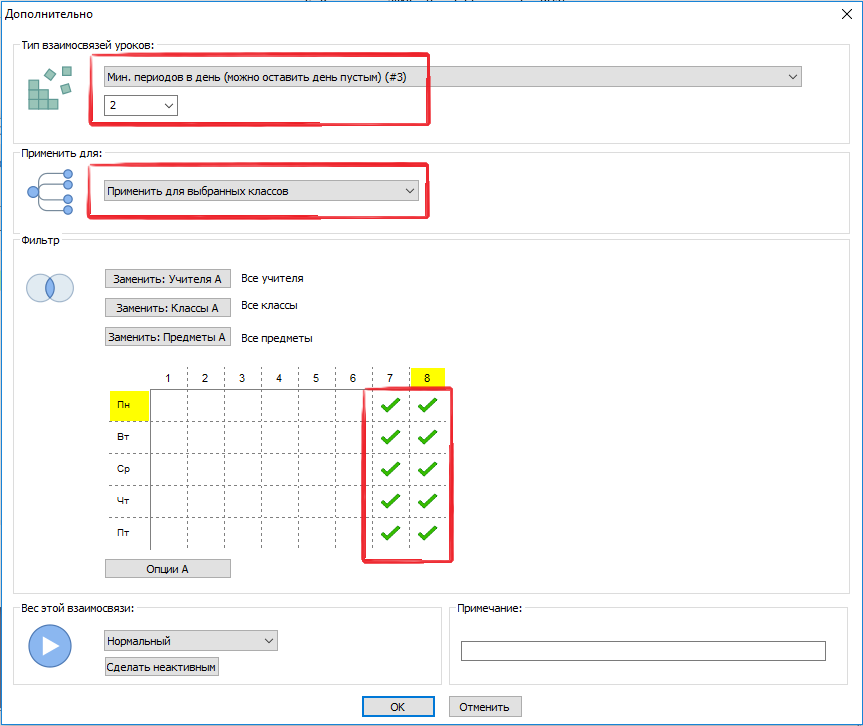Viewport: 863px width, 726px height.
Task: Toggle checkmark for Ср period 8
Action: (x=428, y=469)
